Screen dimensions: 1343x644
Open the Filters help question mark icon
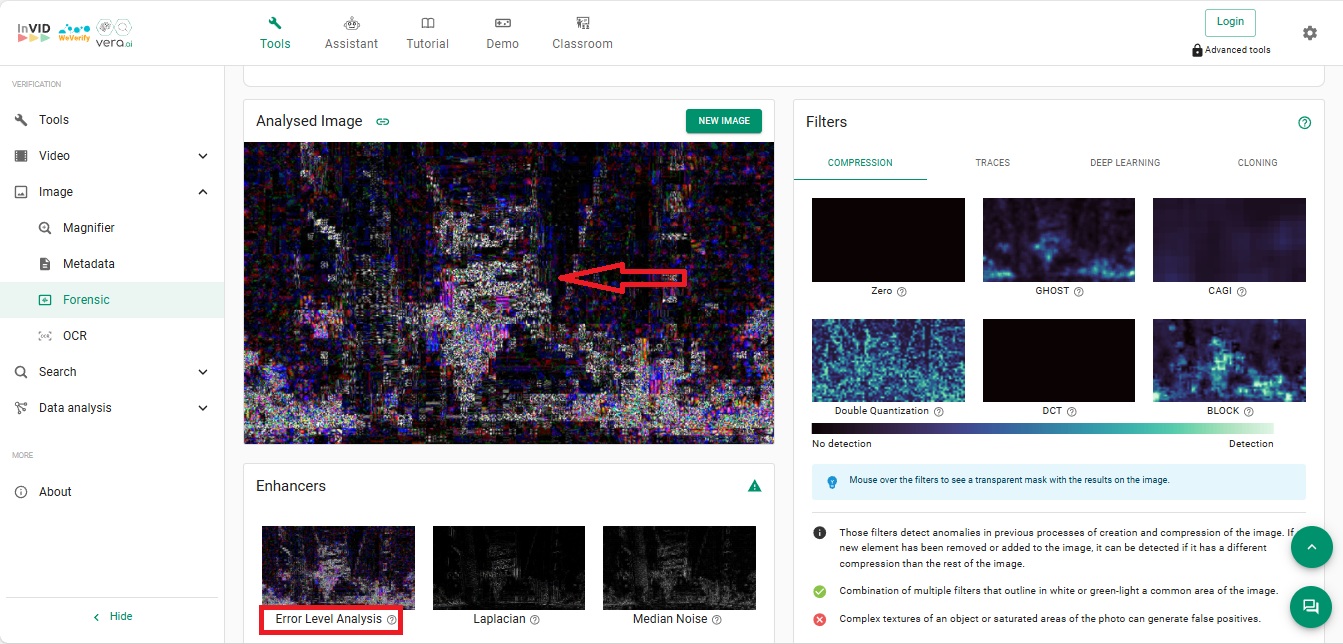click(1304, 123)
